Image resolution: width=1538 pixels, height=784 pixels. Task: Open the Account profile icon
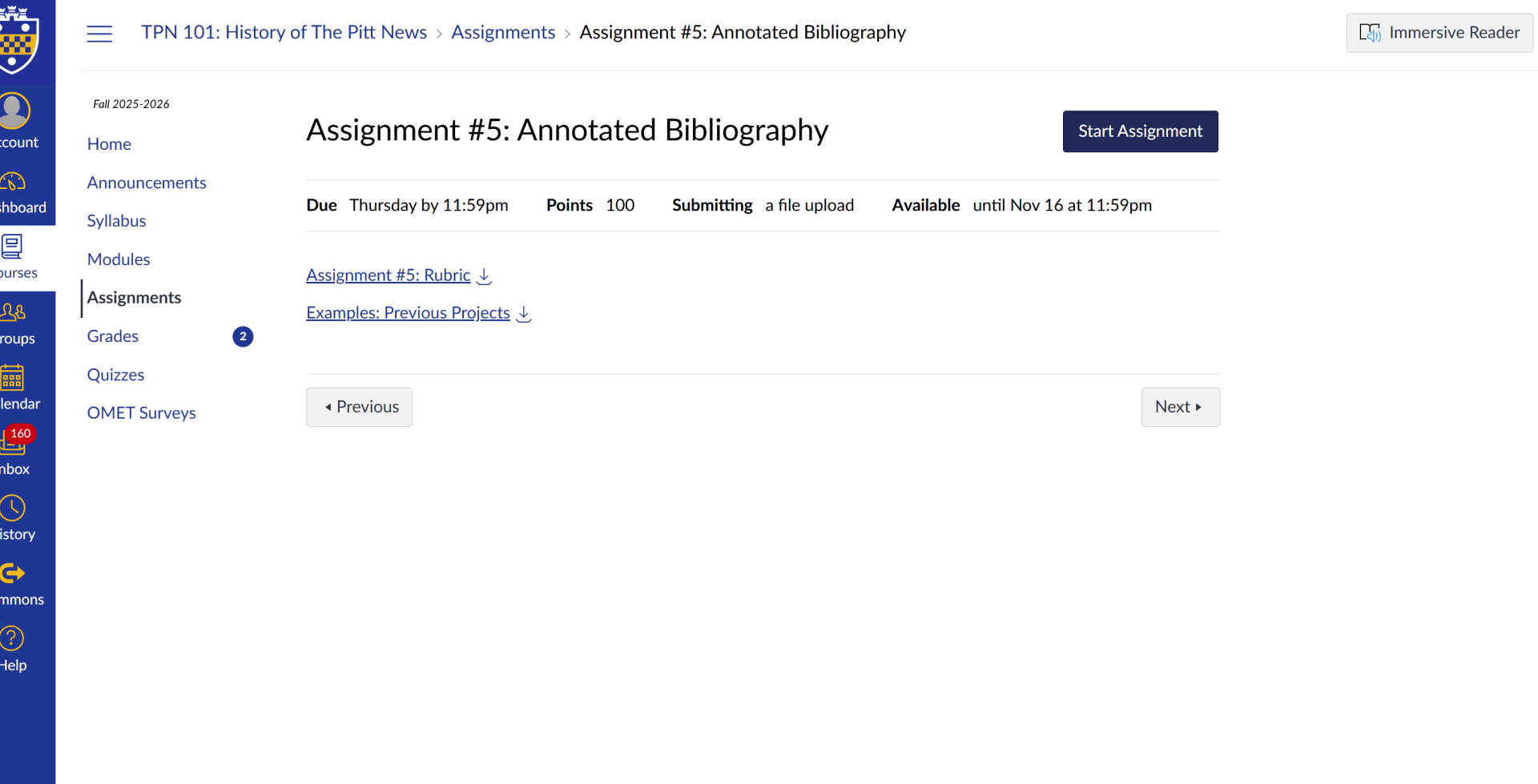tap(14, 111)
